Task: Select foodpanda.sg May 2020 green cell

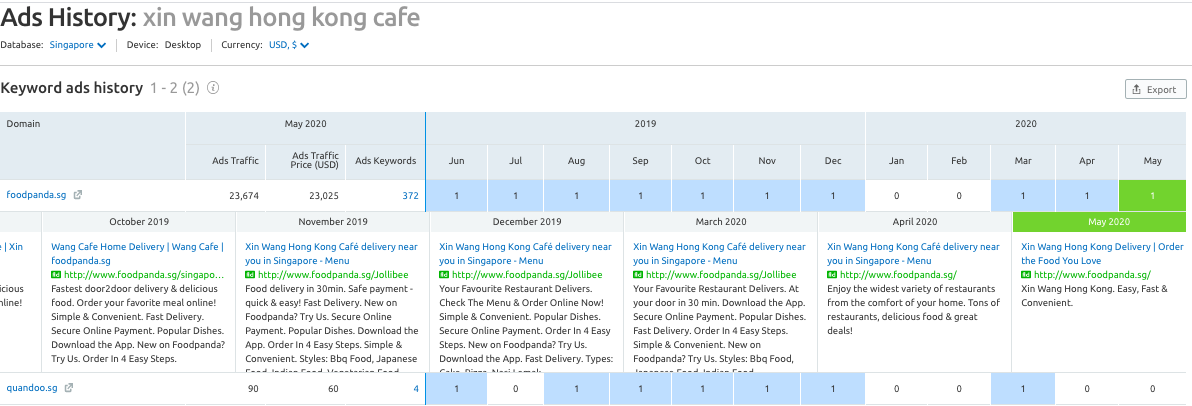Action: click(1152, 196)
